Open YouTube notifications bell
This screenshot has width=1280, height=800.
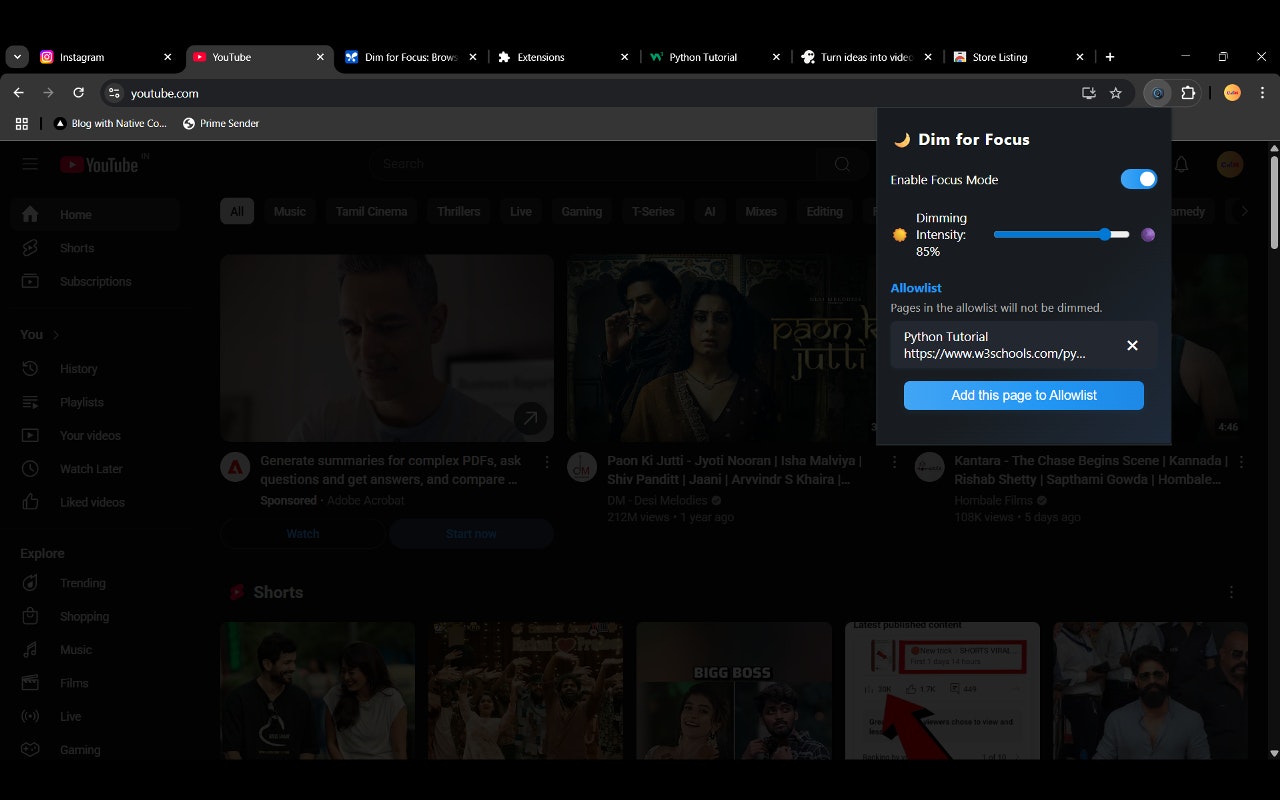(x=1181, y=164)
